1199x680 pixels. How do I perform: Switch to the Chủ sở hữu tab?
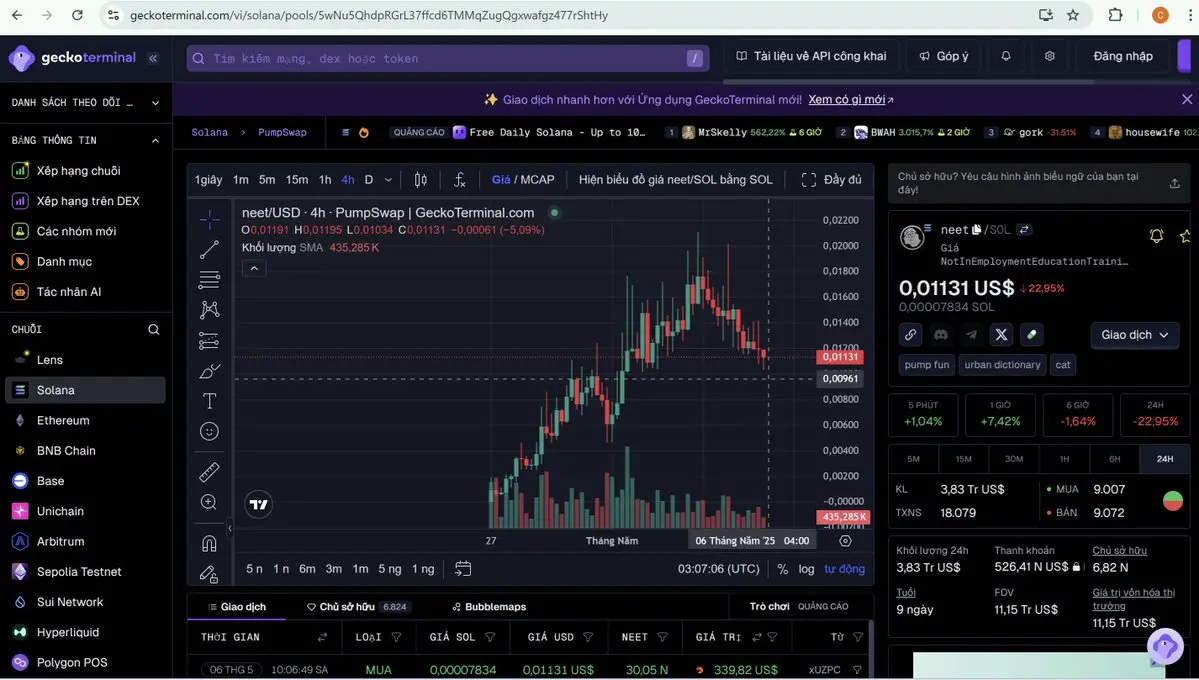click(358, 607)
